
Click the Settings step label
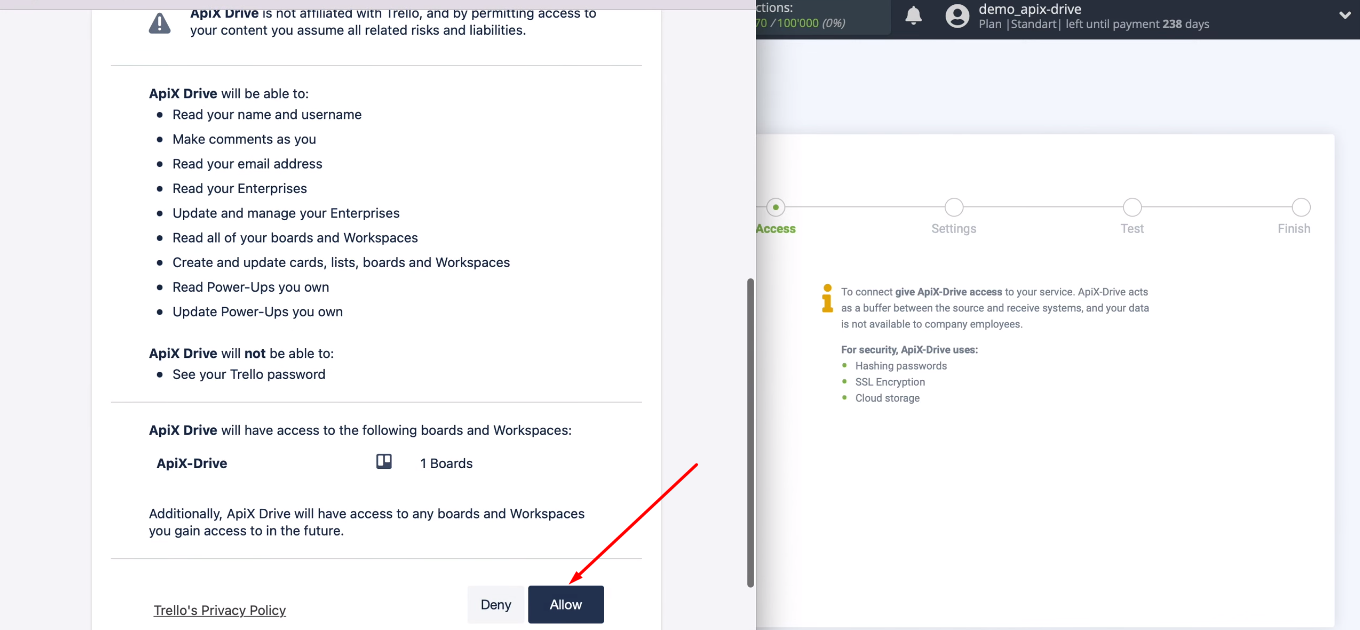tap(954, 229)
